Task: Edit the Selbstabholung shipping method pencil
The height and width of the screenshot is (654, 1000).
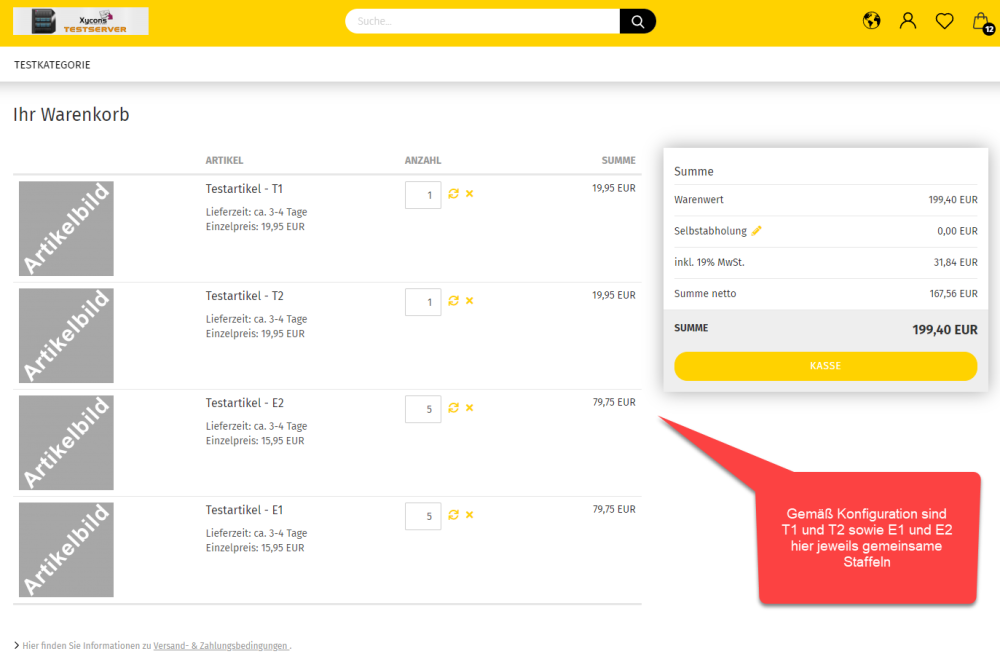Action: pyautogui.click(x=757, y=231)
